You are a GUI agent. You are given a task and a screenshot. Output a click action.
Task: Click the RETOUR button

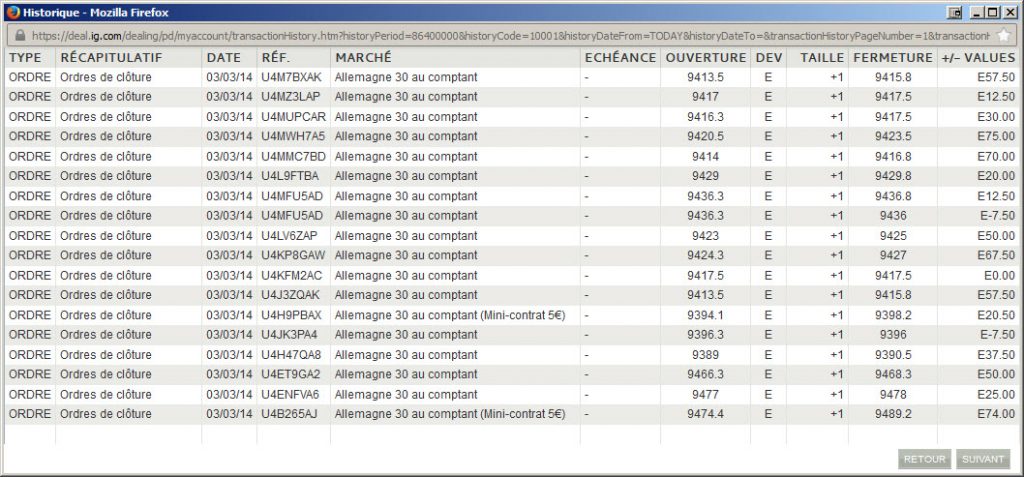point(924,459)
